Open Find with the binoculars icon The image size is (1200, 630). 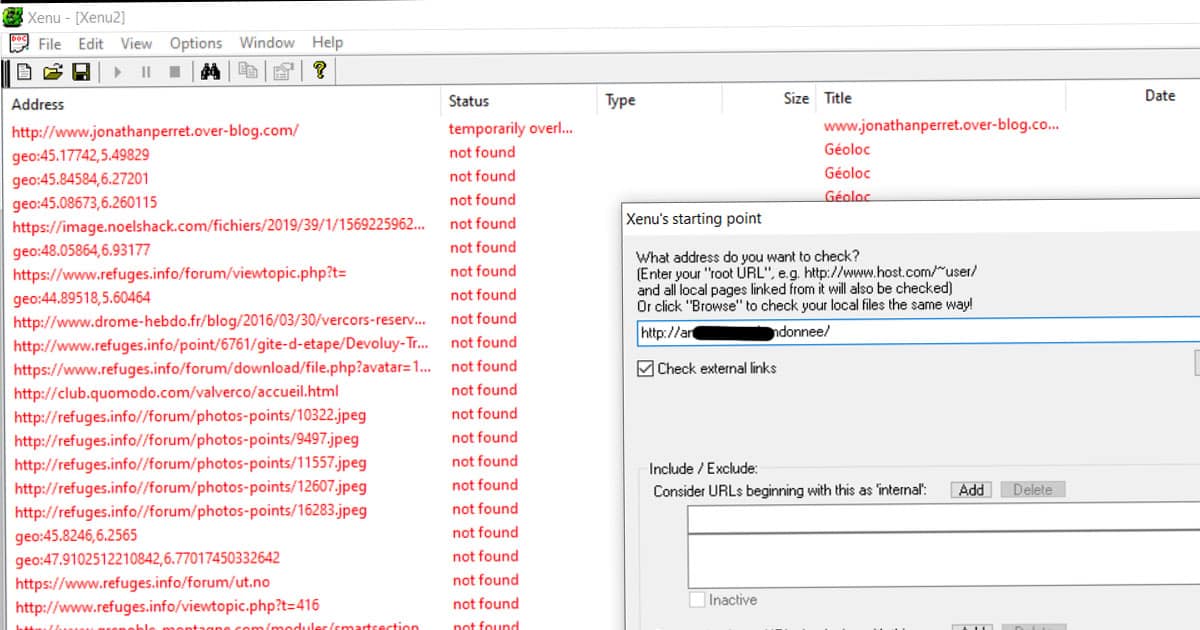[x=210, y=72]
